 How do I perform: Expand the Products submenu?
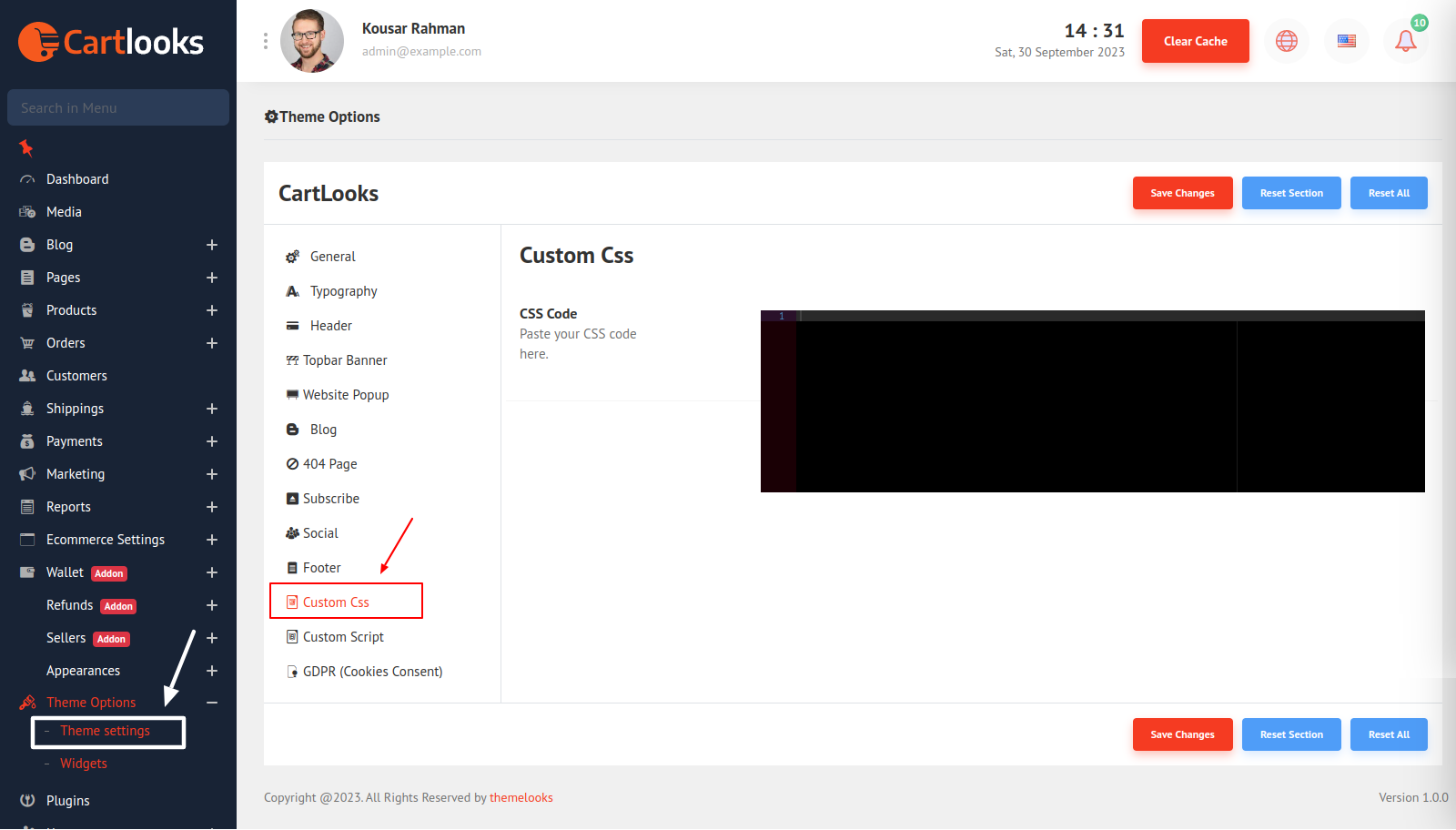(x=212, y=310)
